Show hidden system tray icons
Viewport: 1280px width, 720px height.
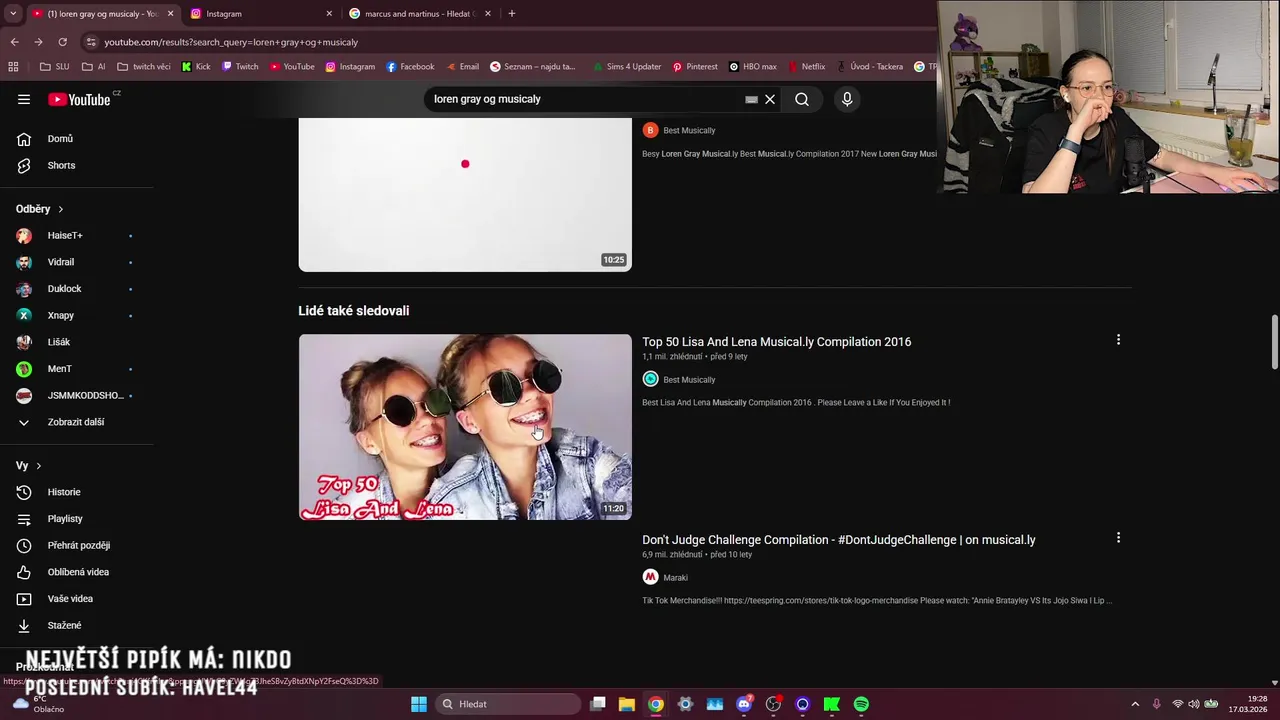click(1135, 704)
